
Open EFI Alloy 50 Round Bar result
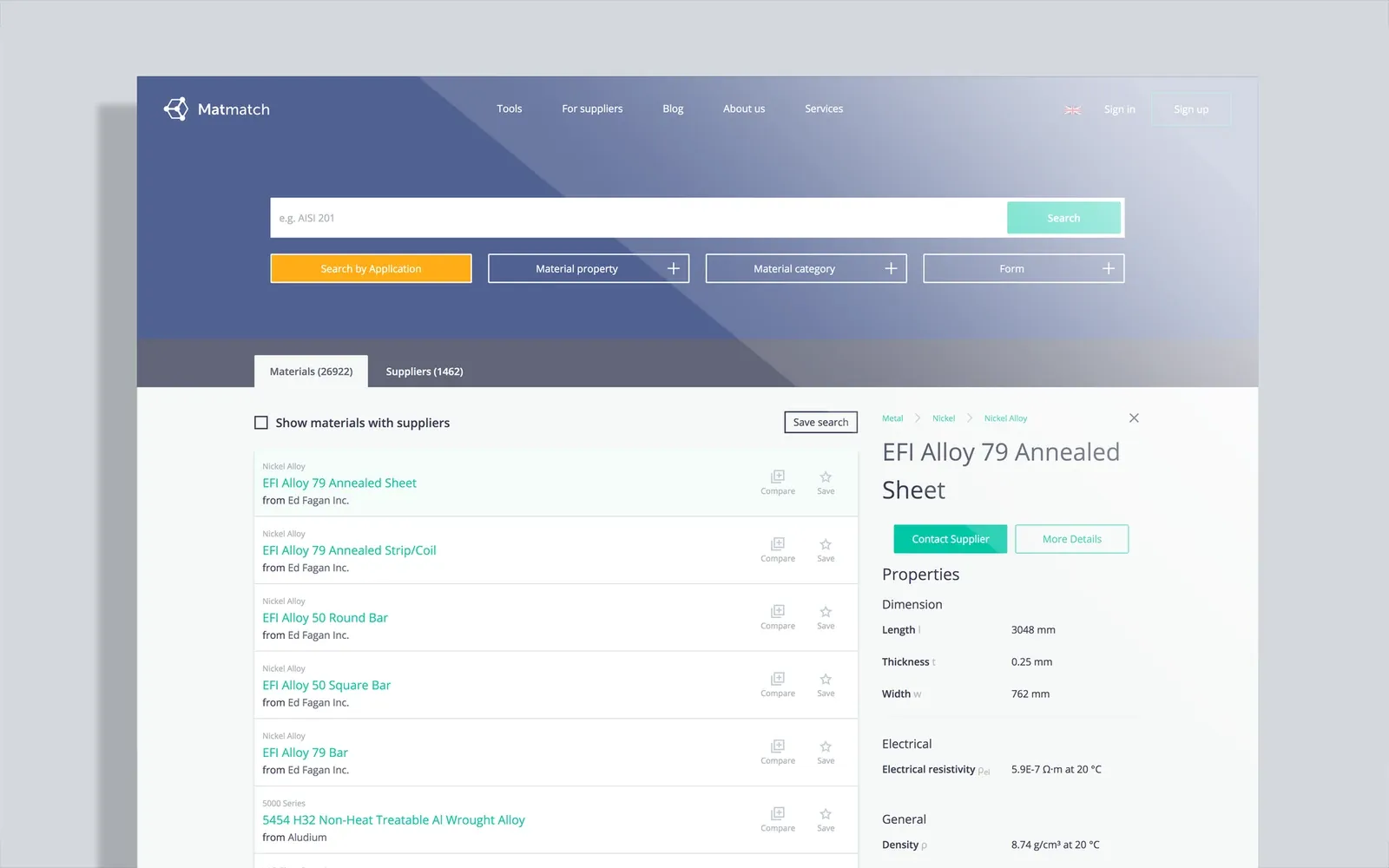pyautogui.click(x=325, y=617)
